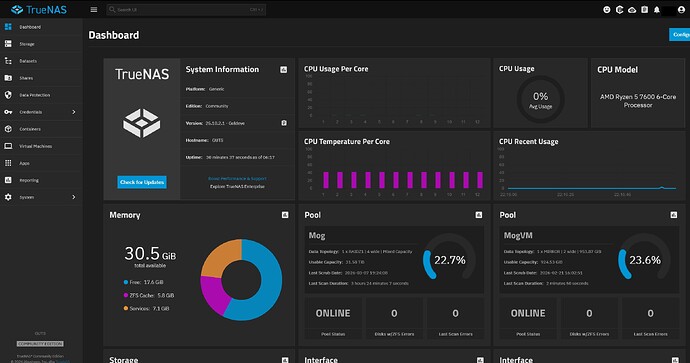Click the Uptime row in System Information
Image resolution: width=690 pixels, height=363 pixels.
click(x=238, y=157)
